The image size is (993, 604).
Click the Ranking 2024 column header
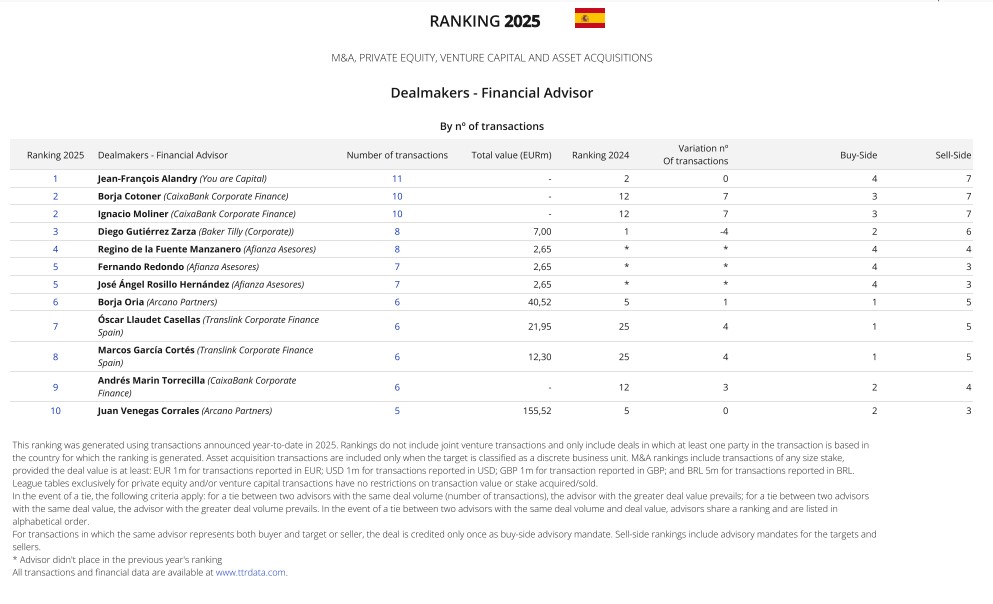(x=600, y=155)
